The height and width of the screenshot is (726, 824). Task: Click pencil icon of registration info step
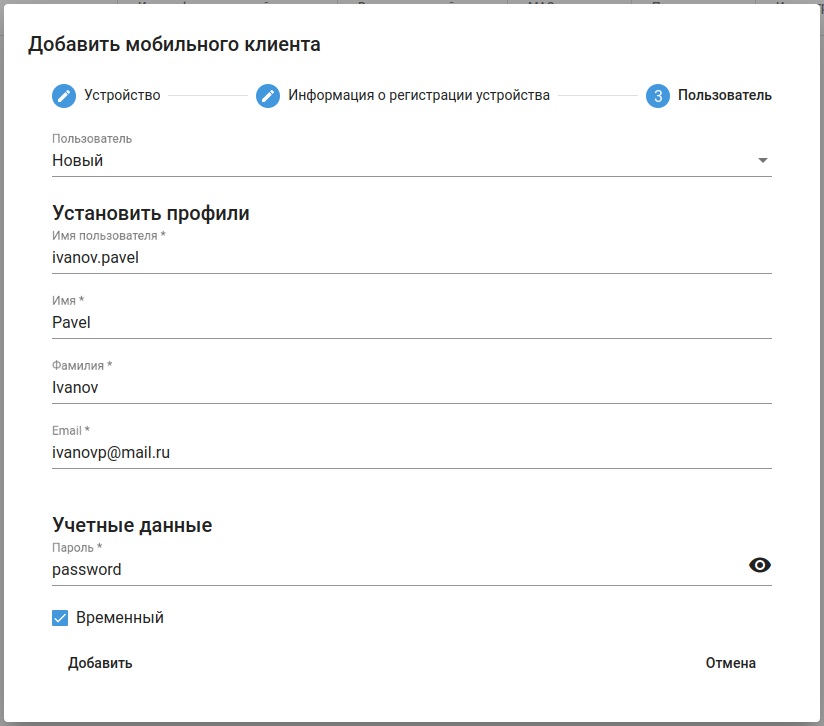pyautogui.click(x=268, y=96)
